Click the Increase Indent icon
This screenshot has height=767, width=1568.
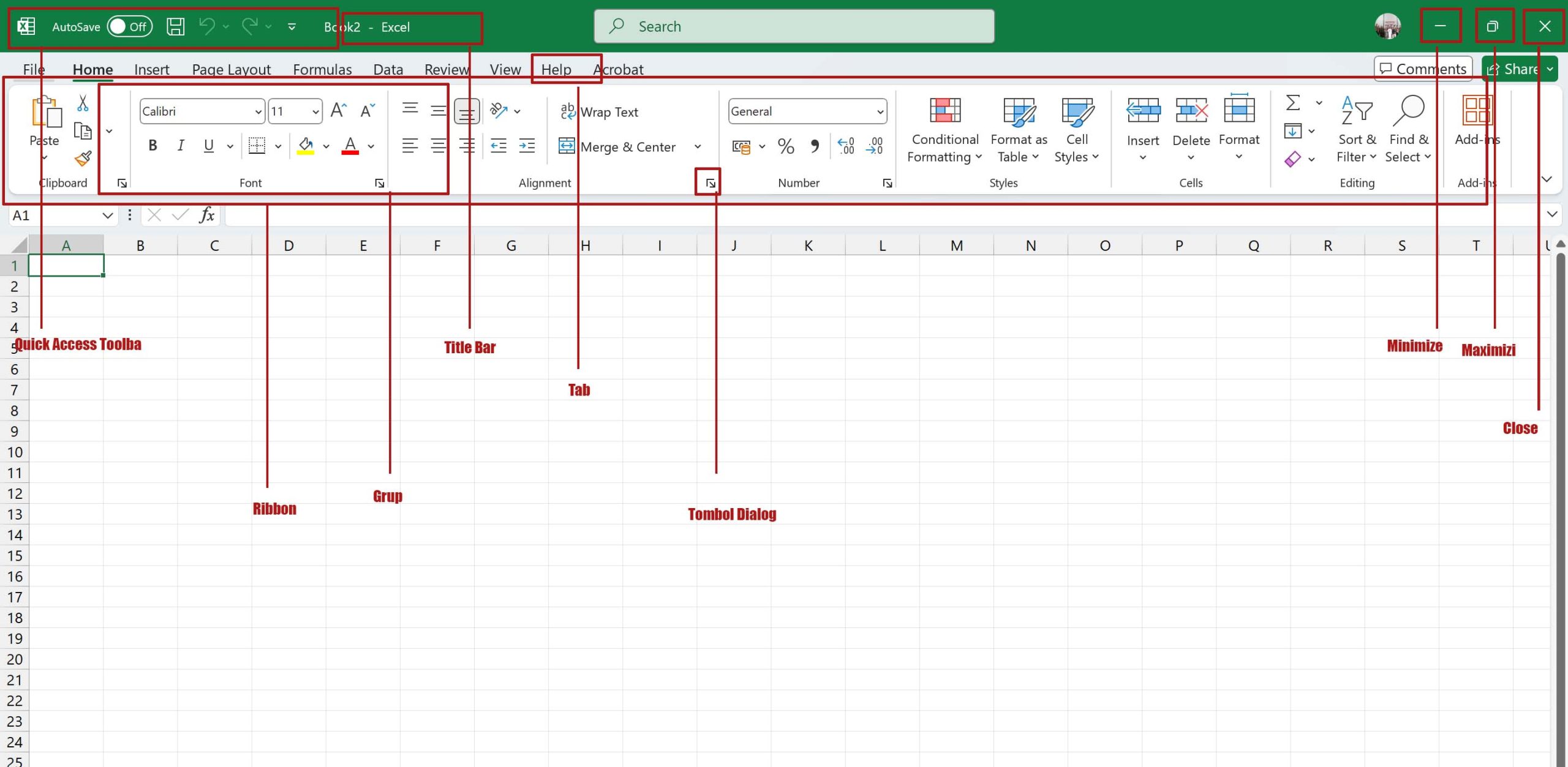(x=527, y=146)
